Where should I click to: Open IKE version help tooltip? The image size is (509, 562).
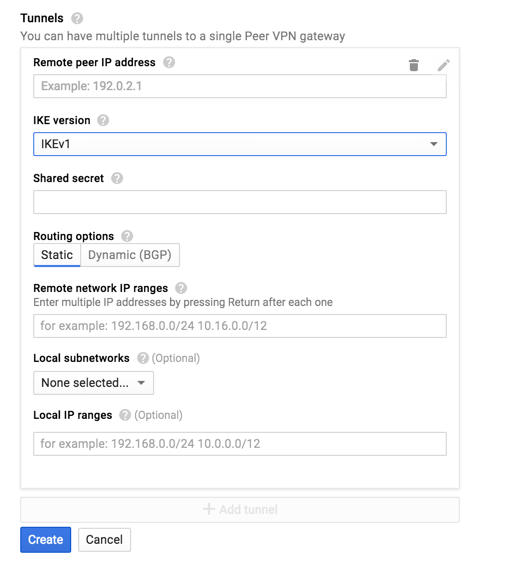click(103, 120)
